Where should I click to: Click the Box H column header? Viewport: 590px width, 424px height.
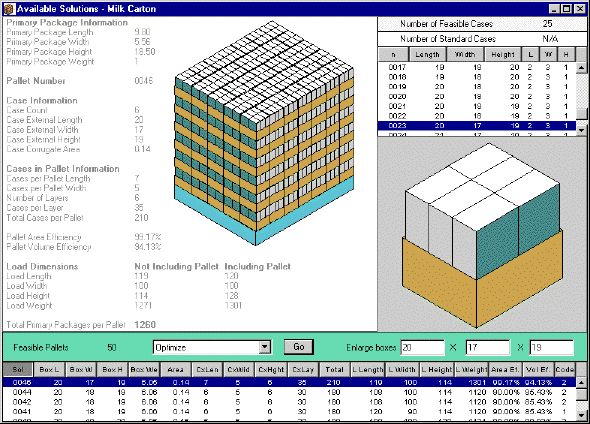click(x=112, y=369)
